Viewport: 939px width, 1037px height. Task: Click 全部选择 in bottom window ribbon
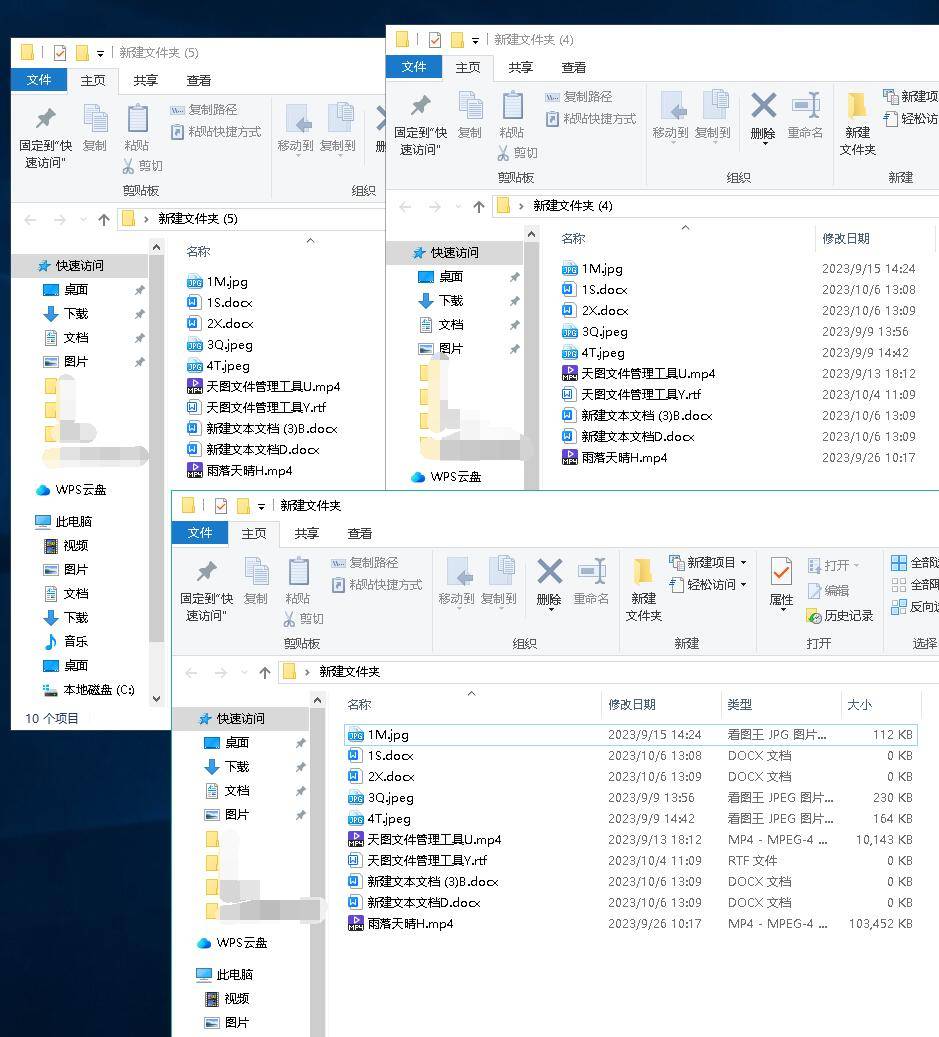click(x=915, y=563)
